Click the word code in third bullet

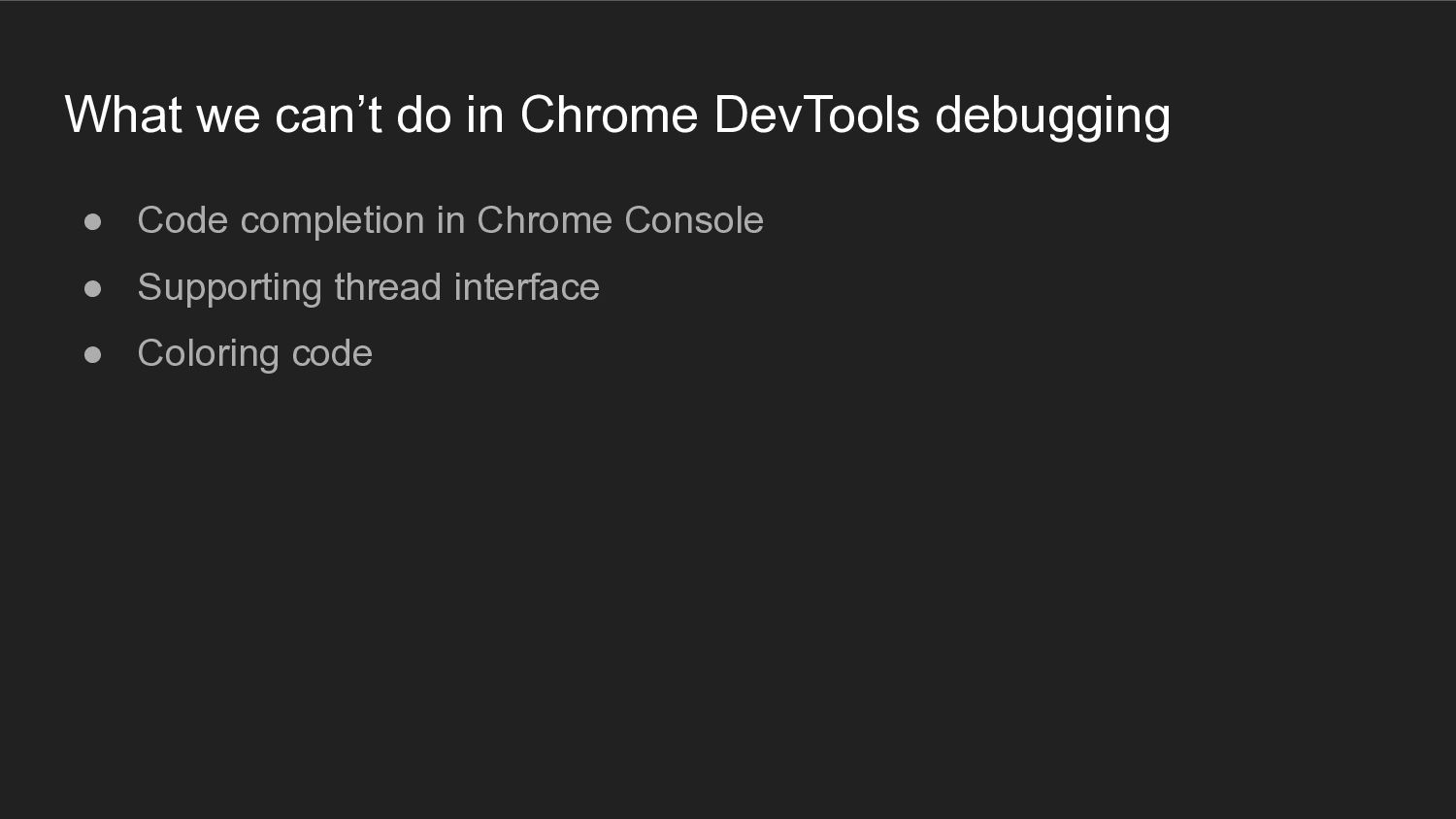(x=332, y=354)
